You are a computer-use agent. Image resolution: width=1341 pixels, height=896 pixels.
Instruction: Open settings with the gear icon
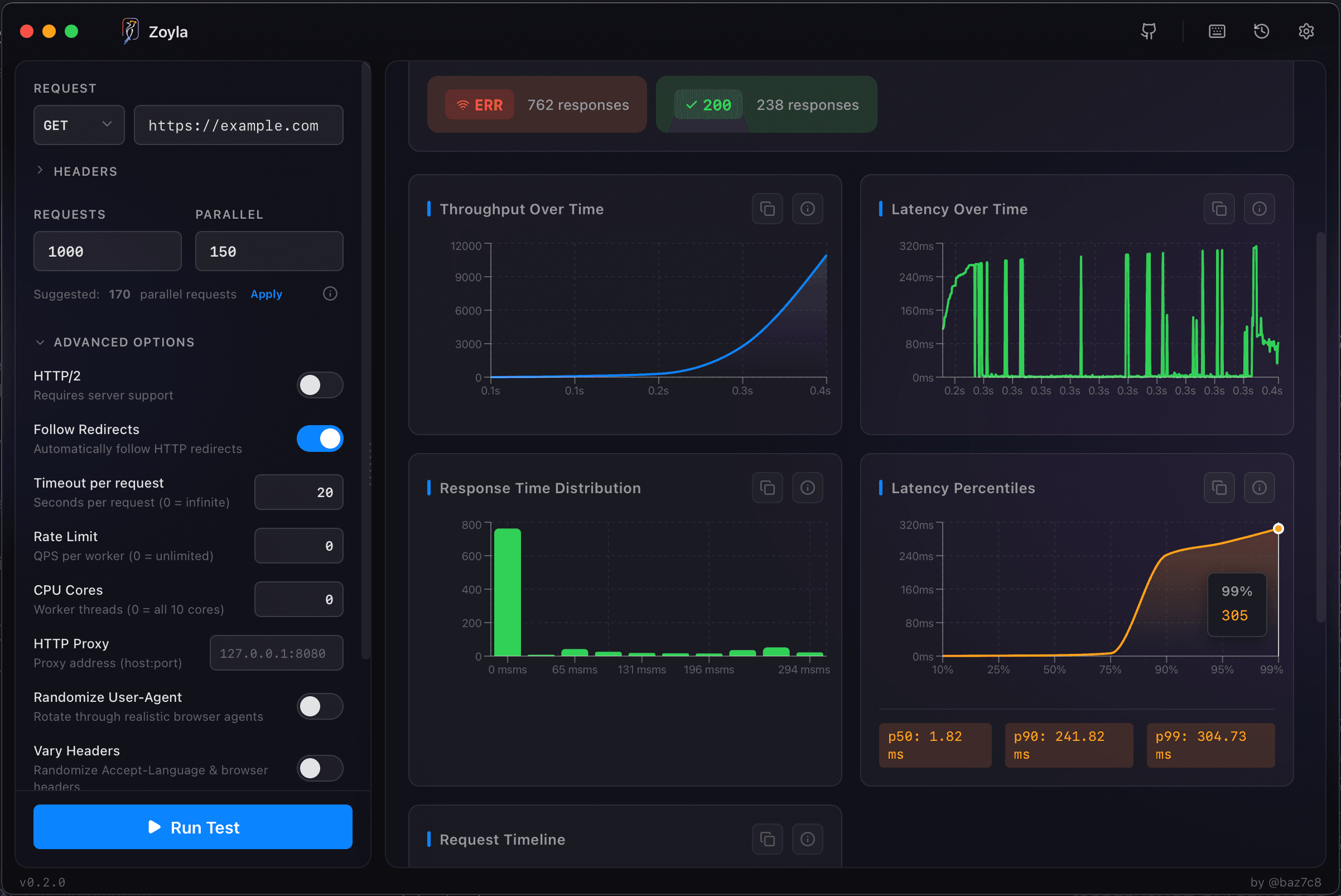[1306, 31]
